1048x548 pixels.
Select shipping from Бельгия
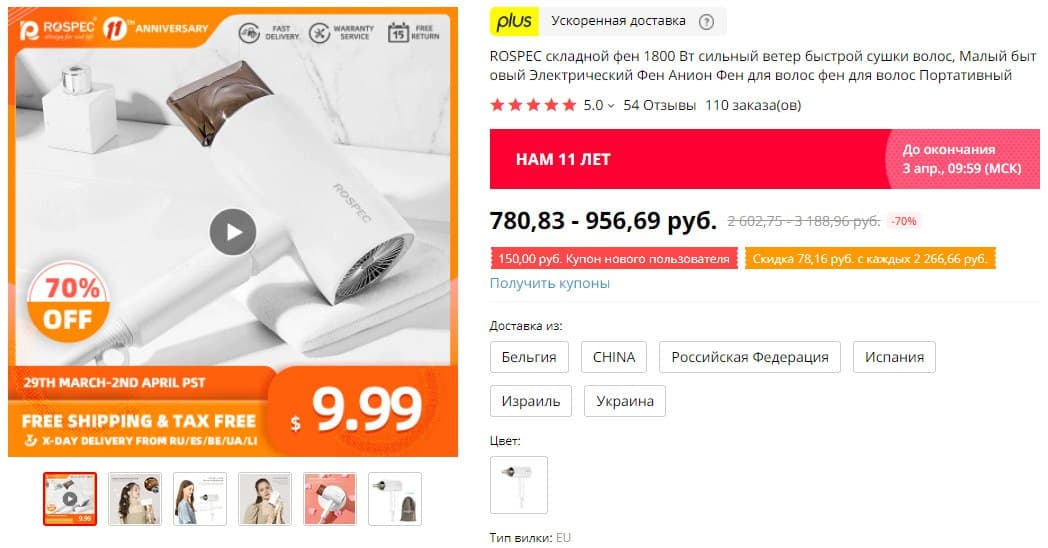529,357
